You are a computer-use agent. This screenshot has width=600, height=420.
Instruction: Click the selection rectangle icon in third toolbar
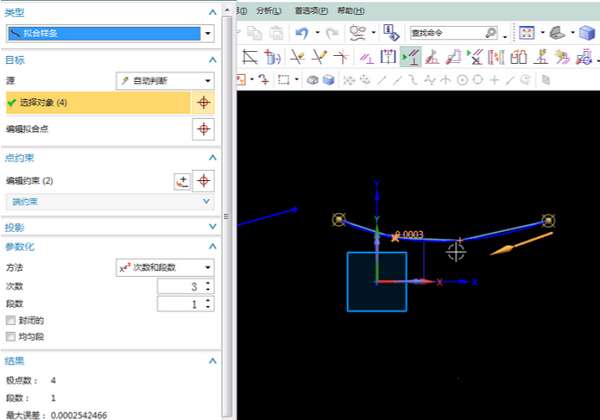click(285, 79)
